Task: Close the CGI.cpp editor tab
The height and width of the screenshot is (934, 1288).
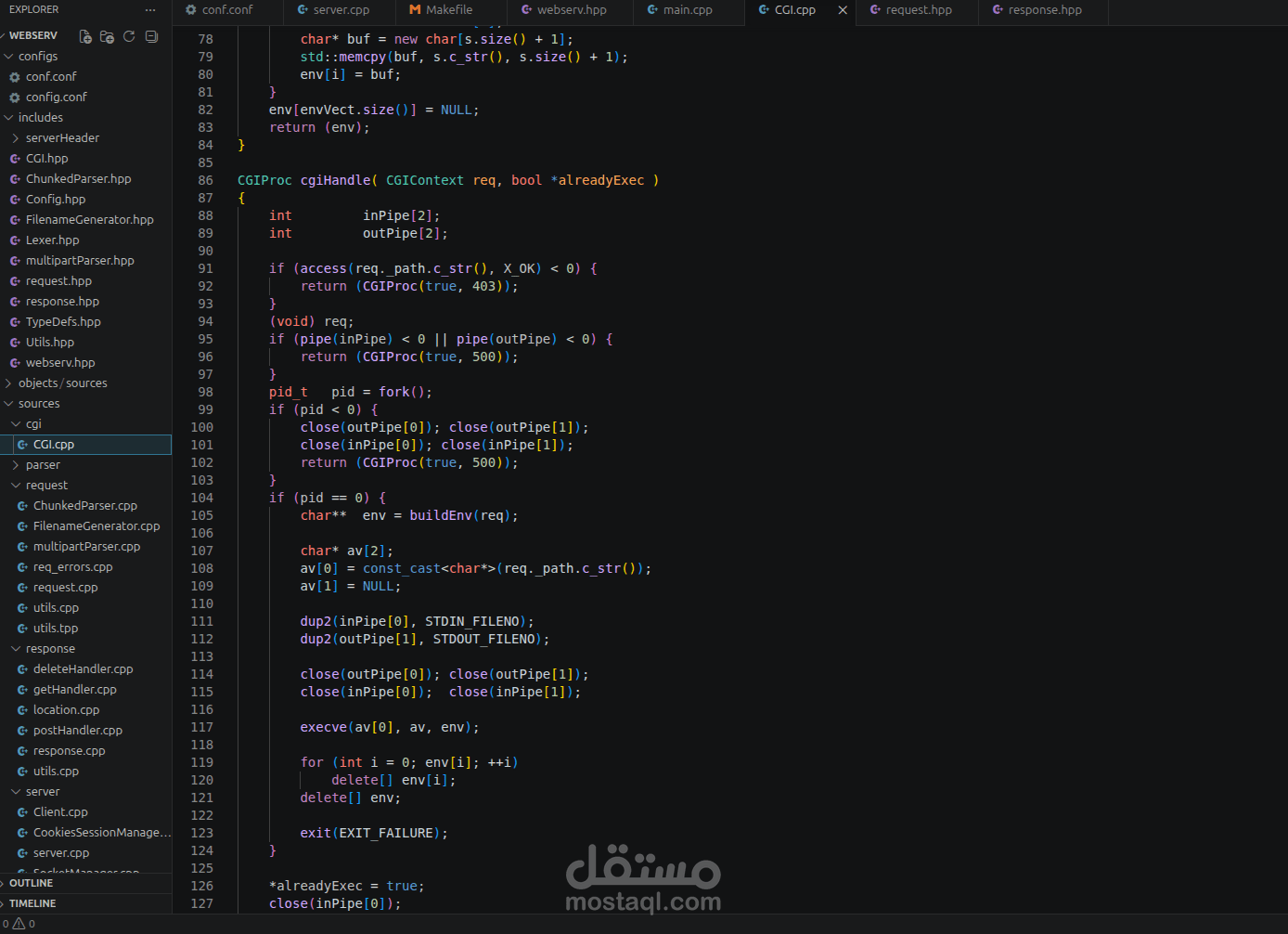Action: 843,10
